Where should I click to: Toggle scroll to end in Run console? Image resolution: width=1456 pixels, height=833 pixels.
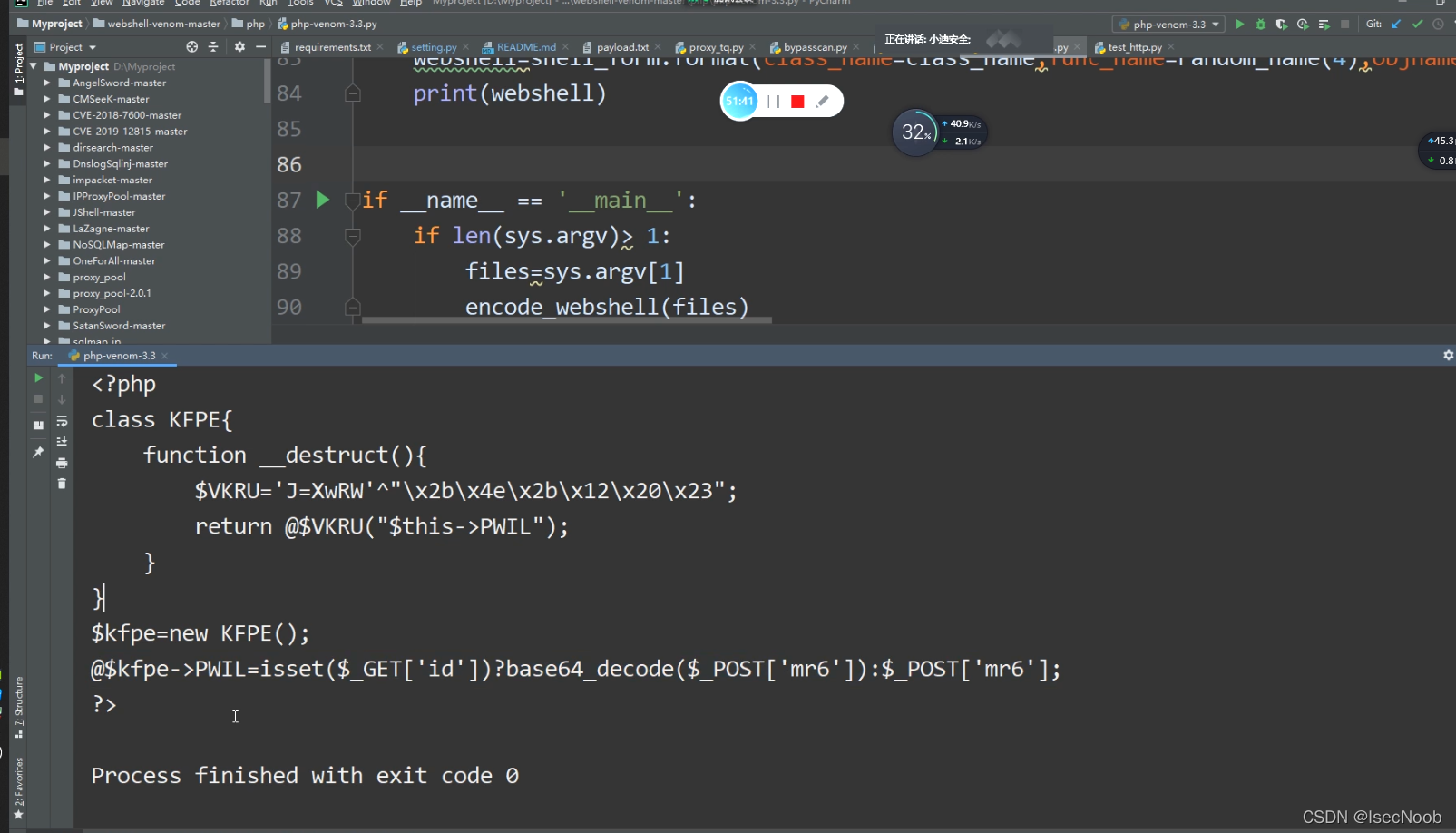pyautogui.click(x=62, y=441)
